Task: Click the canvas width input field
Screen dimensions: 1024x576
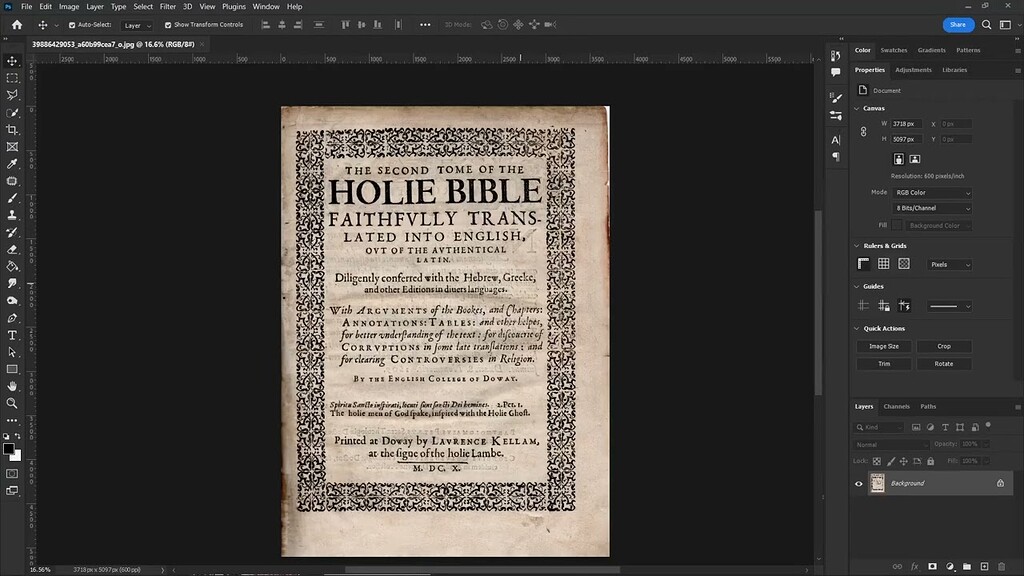Action: pos(905,123)
